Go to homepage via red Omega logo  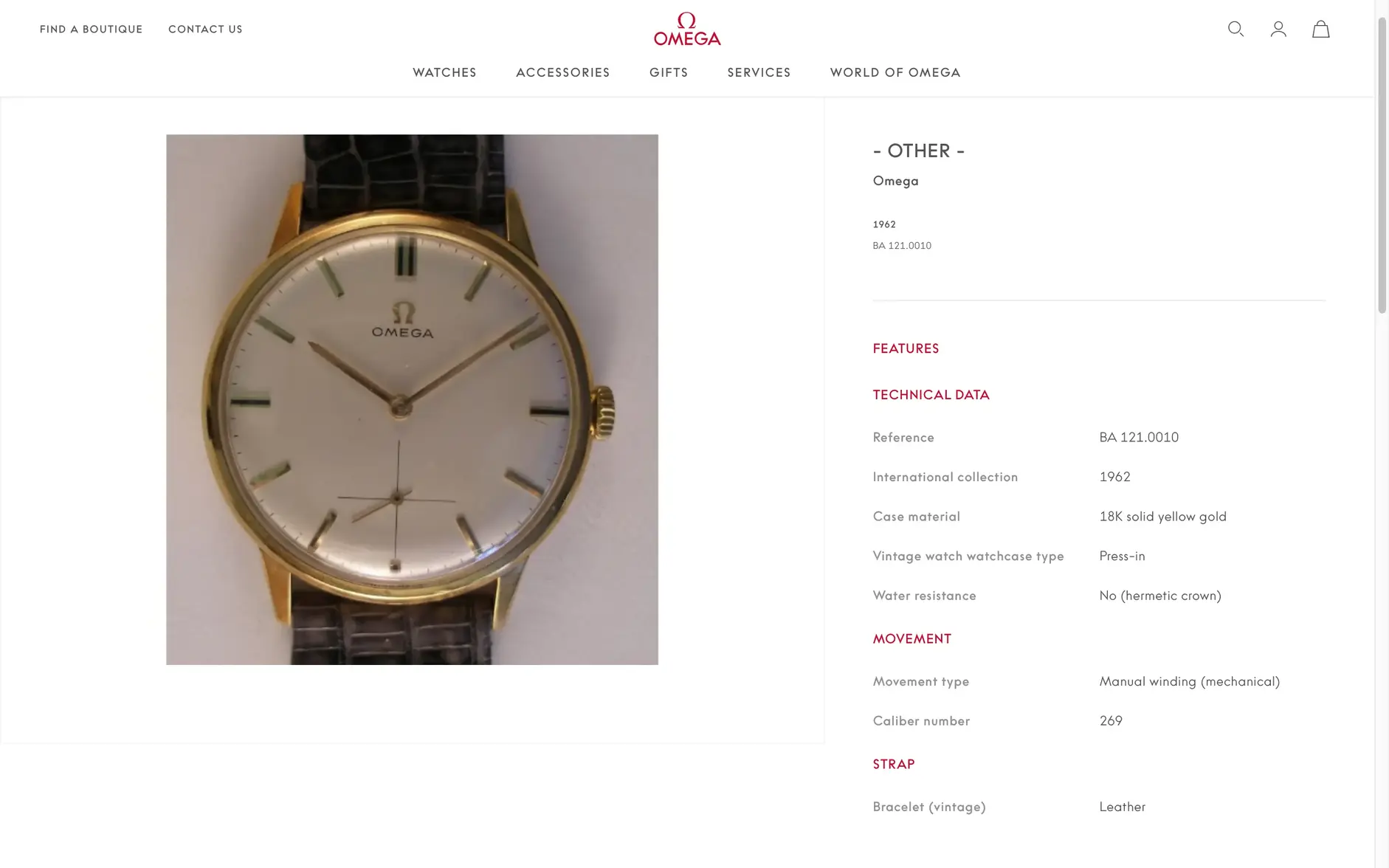click(687, 29)
